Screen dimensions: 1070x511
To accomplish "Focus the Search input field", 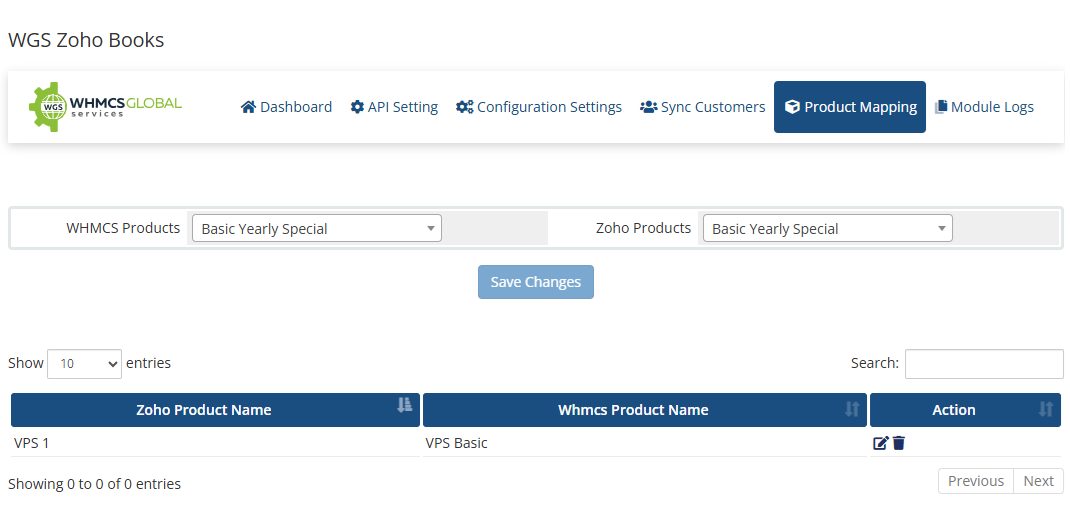I will coord(983,364).
